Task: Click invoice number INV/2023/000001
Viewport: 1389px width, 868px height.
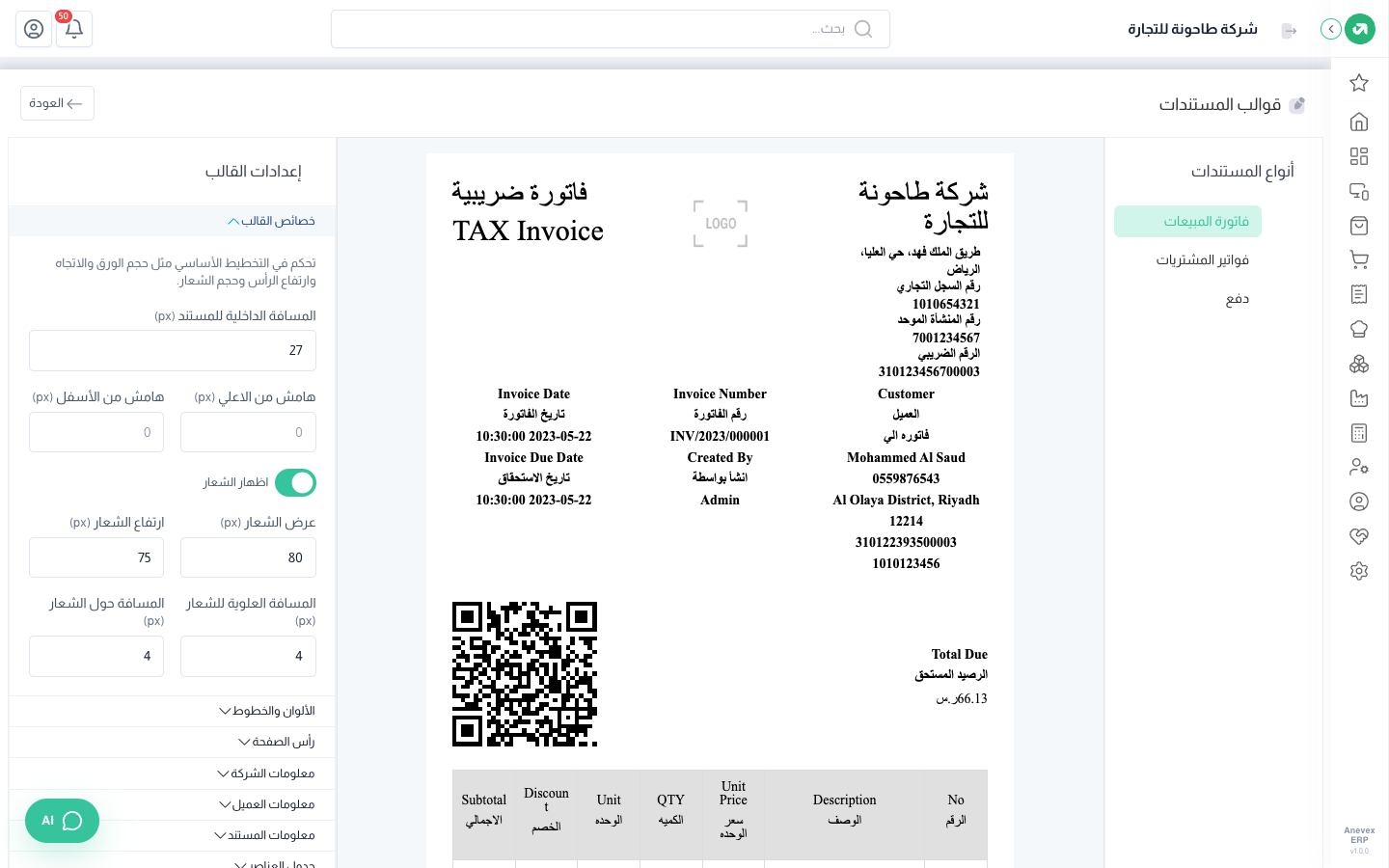Action: pos(720,436)
